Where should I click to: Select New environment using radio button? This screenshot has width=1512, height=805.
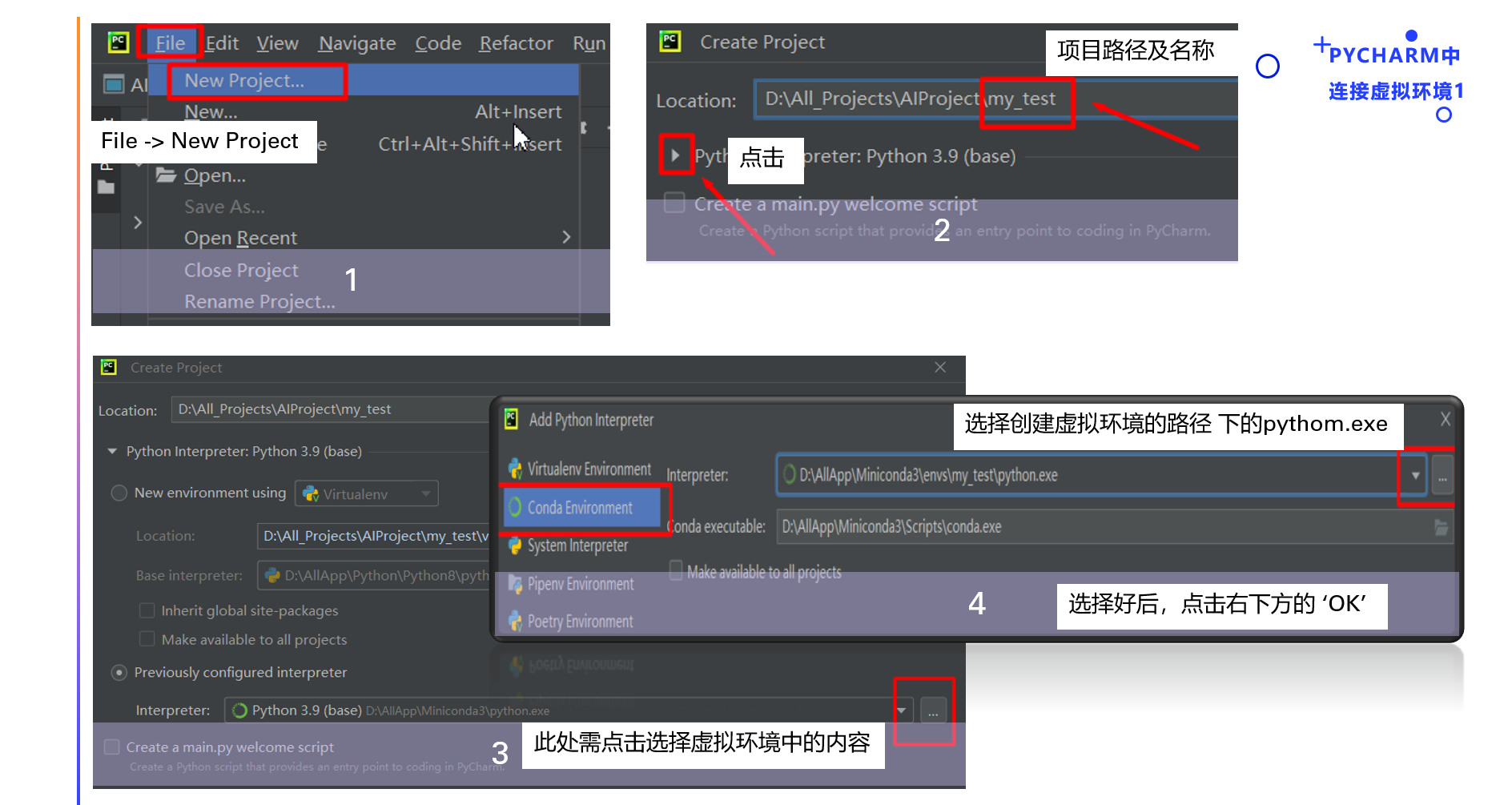(x=119, y=493)
